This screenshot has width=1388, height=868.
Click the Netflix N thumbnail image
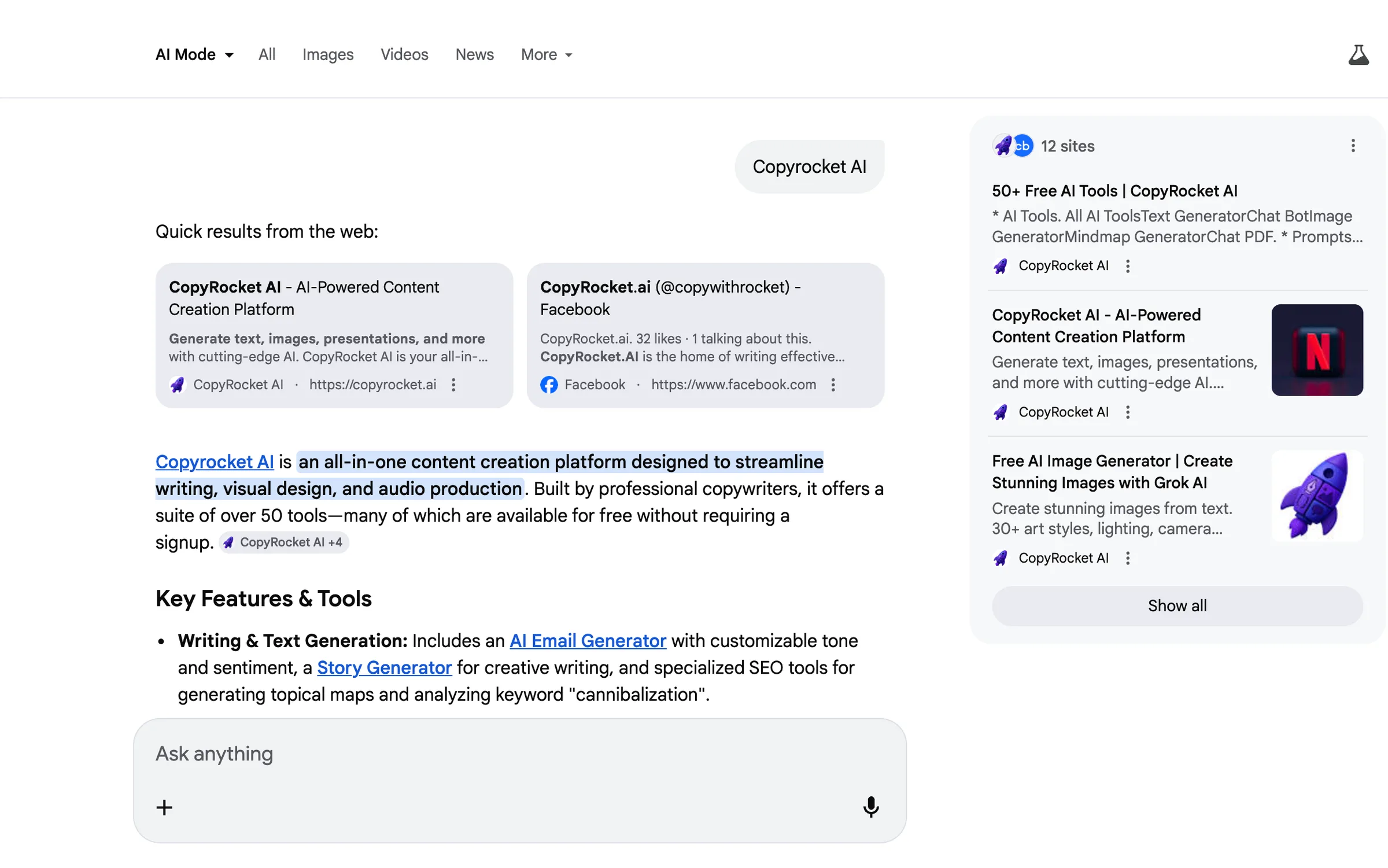click(1317, 350)
